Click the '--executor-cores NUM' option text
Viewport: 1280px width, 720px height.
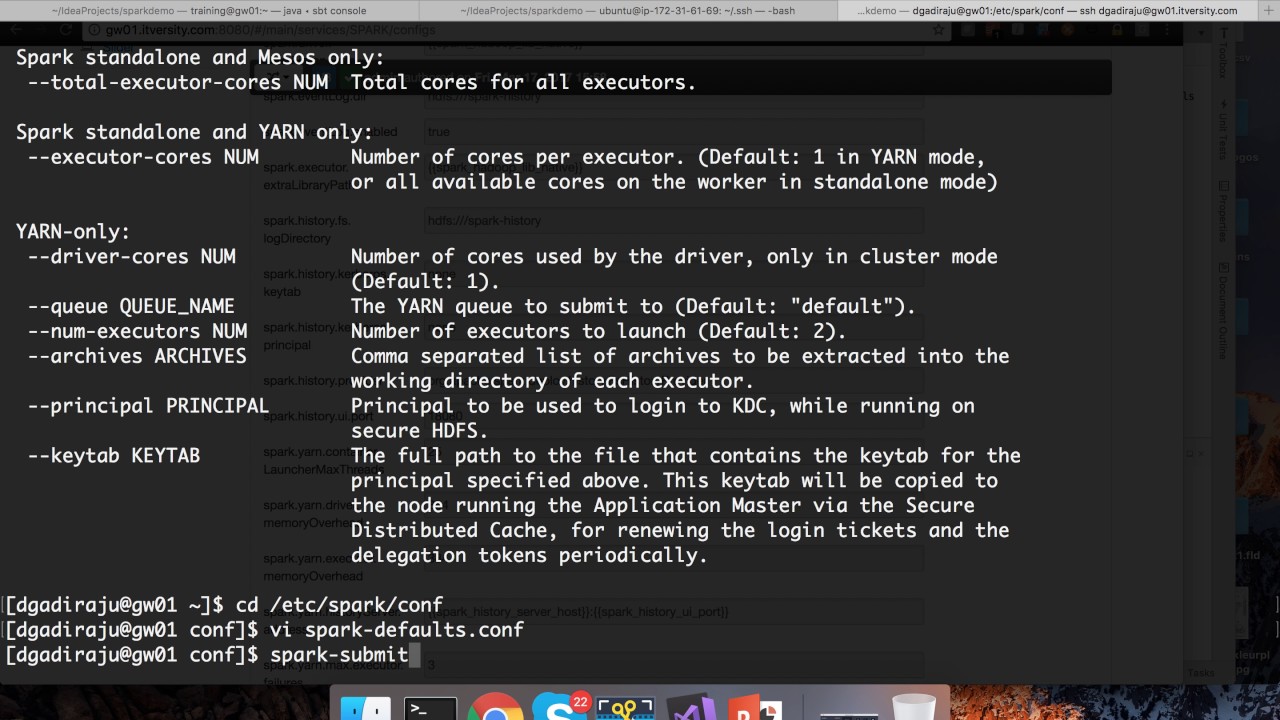point(143,157)
